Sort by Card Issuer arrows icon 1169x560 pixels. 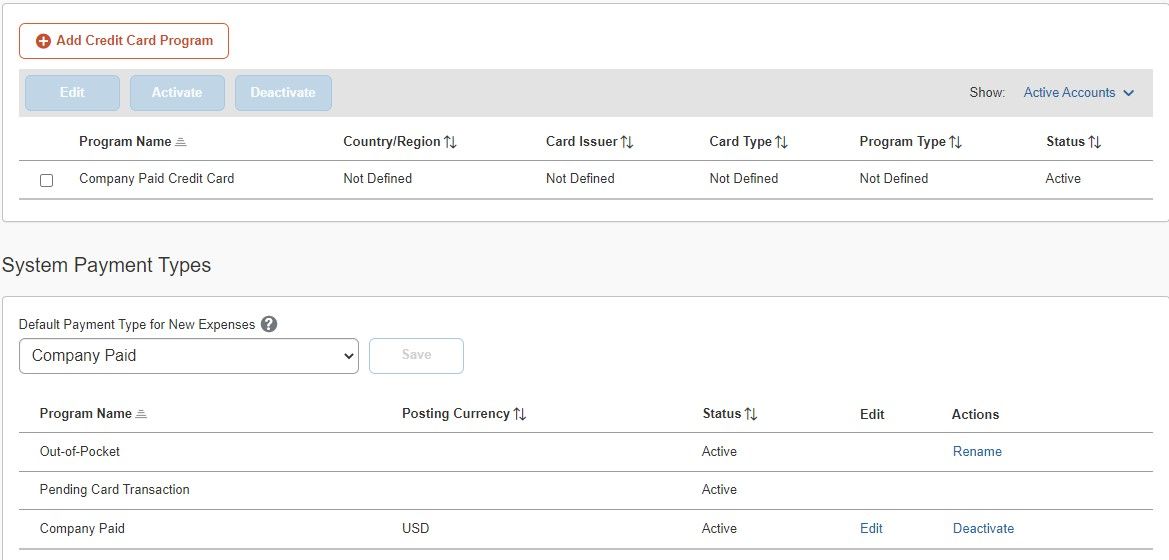[x=627, y=142]
